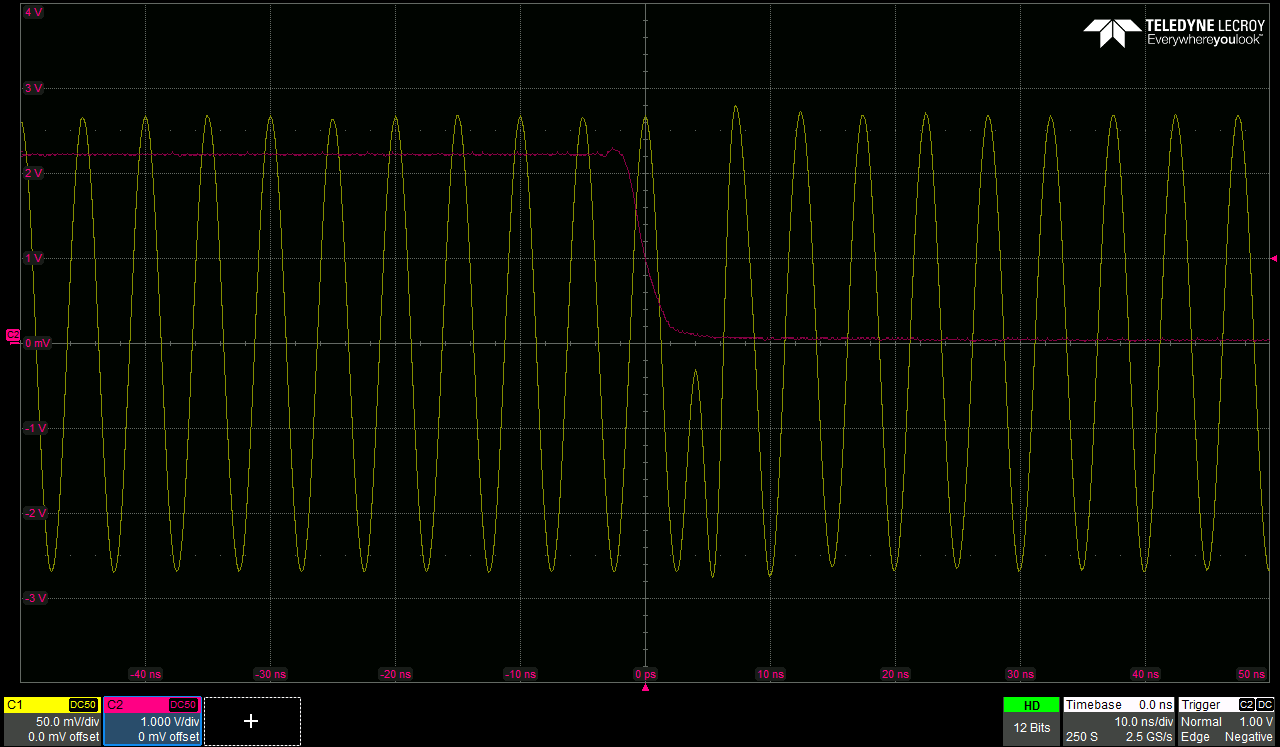Click the '1 V' vertical axis label
Viewport: 1280px width, 747px height.
[x=33, y=258]
